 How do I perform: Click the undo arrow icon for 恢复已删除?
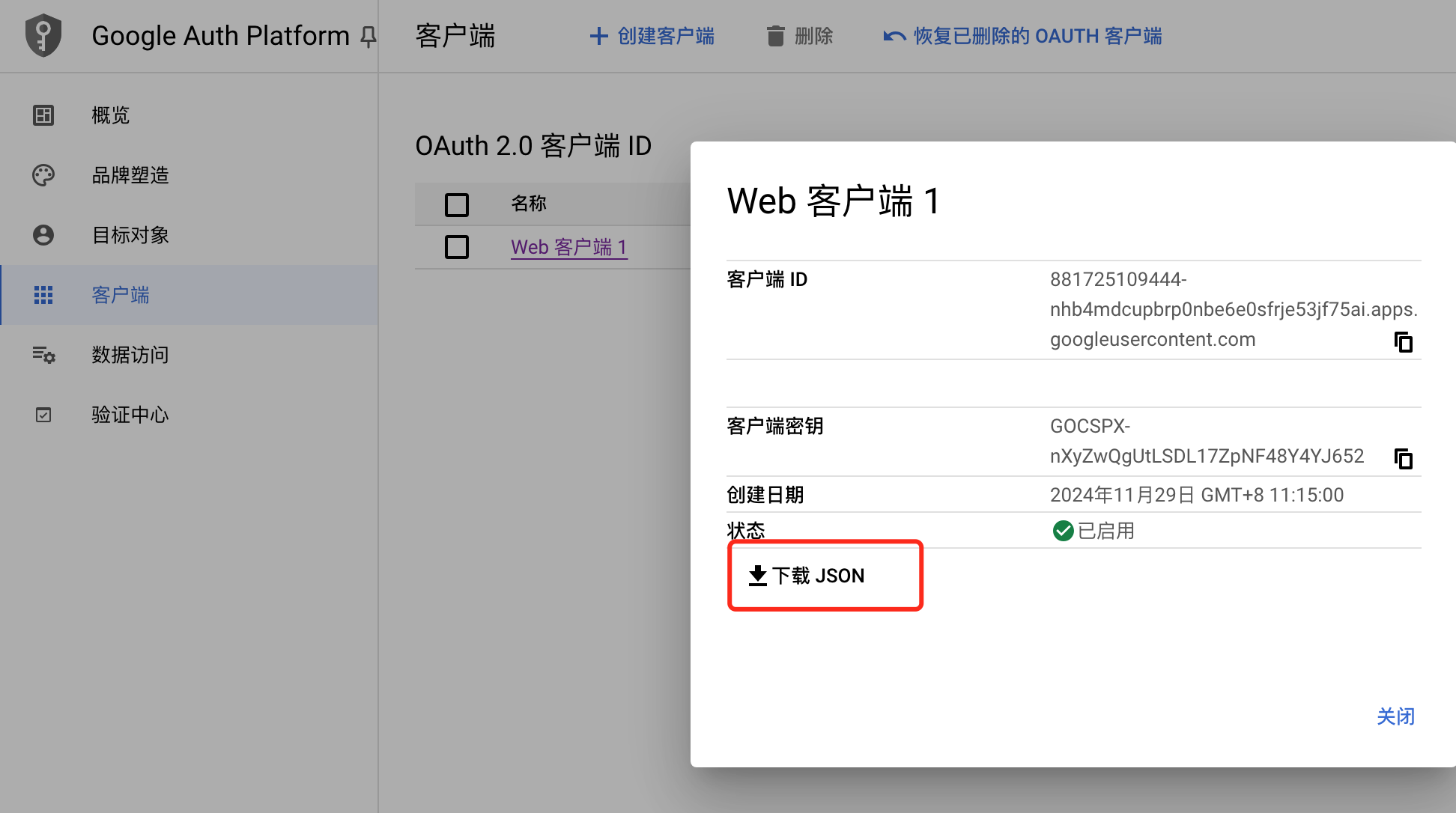point(894,36)
